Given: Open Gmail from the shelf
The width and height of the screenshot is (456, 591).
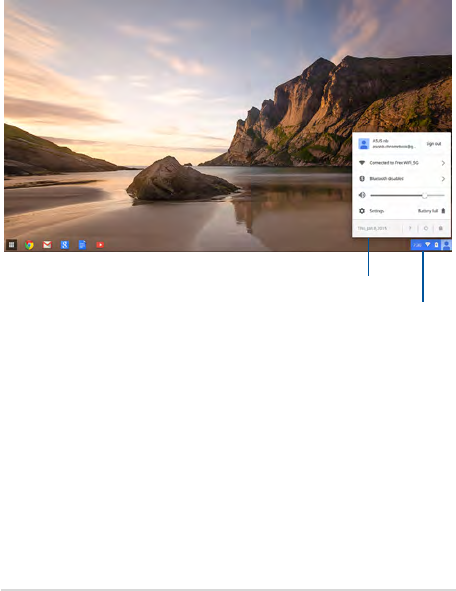Looking at the screenshot, I should pos(47,245).
